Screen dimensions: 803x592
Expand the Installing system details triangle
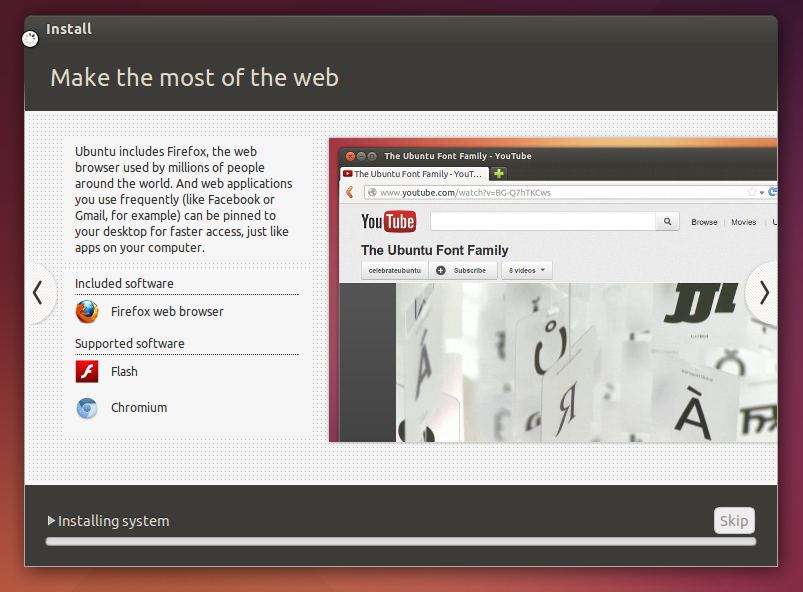pos(51,520)
